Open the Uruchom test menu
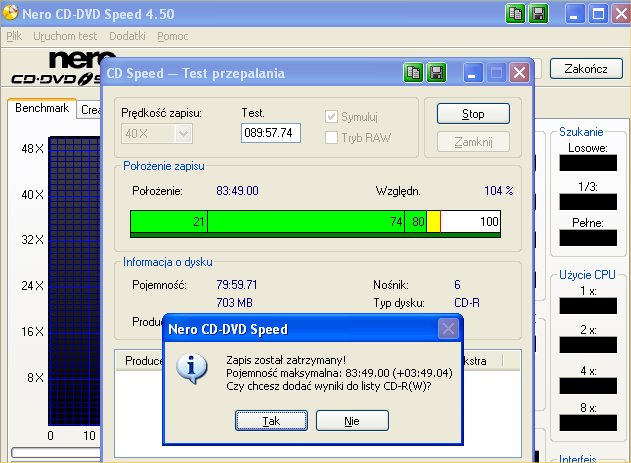The height and width of the screenshot is (463, 631). tap(65, 36)
